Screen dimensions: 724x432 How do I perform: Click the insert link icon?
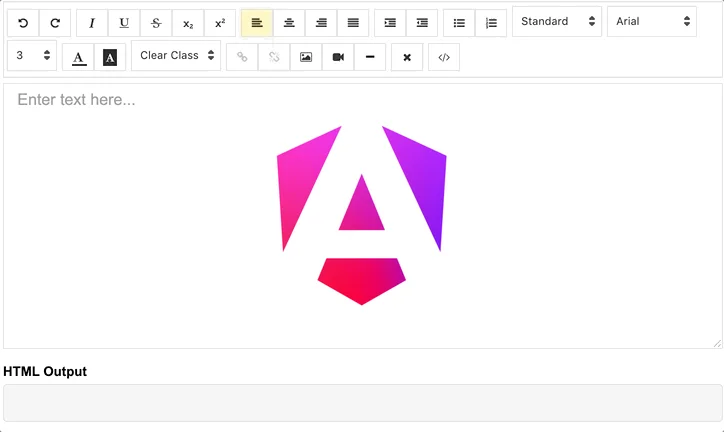coord(242,57)
